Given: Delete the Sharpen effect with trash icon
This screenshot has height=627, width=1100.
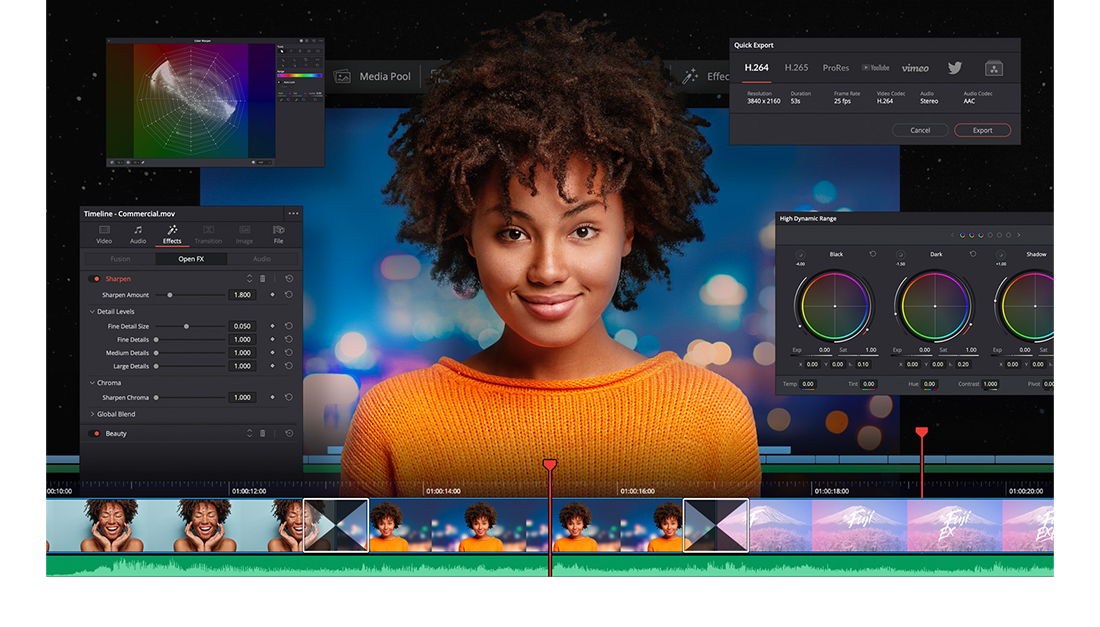Looking at the screenshot, I should (263, 278).
